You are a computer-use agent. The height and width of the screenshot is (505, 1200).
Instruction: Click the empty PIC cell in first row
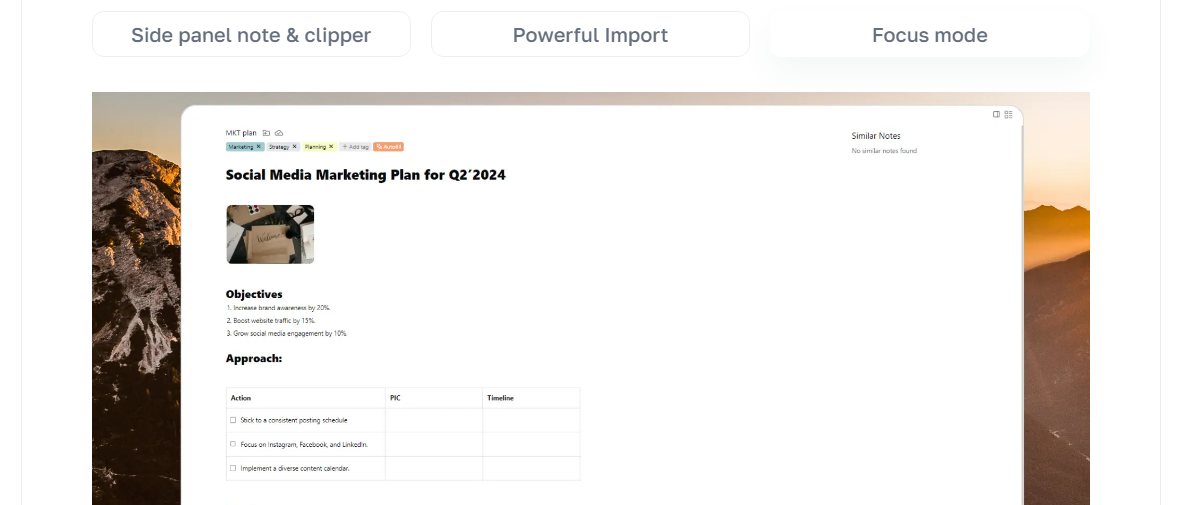coord(433,420)
